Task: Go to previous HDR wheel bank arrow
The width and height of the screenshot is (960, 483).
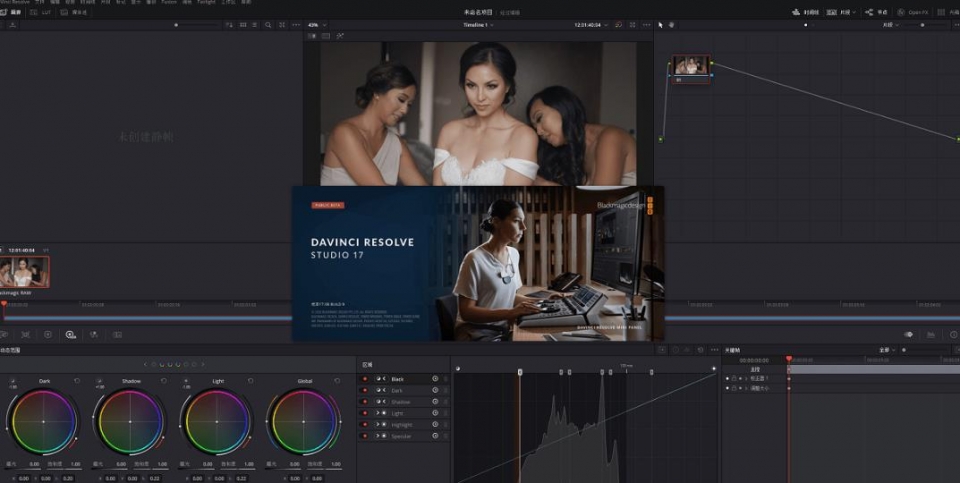Action: click(x=145, y=364)
